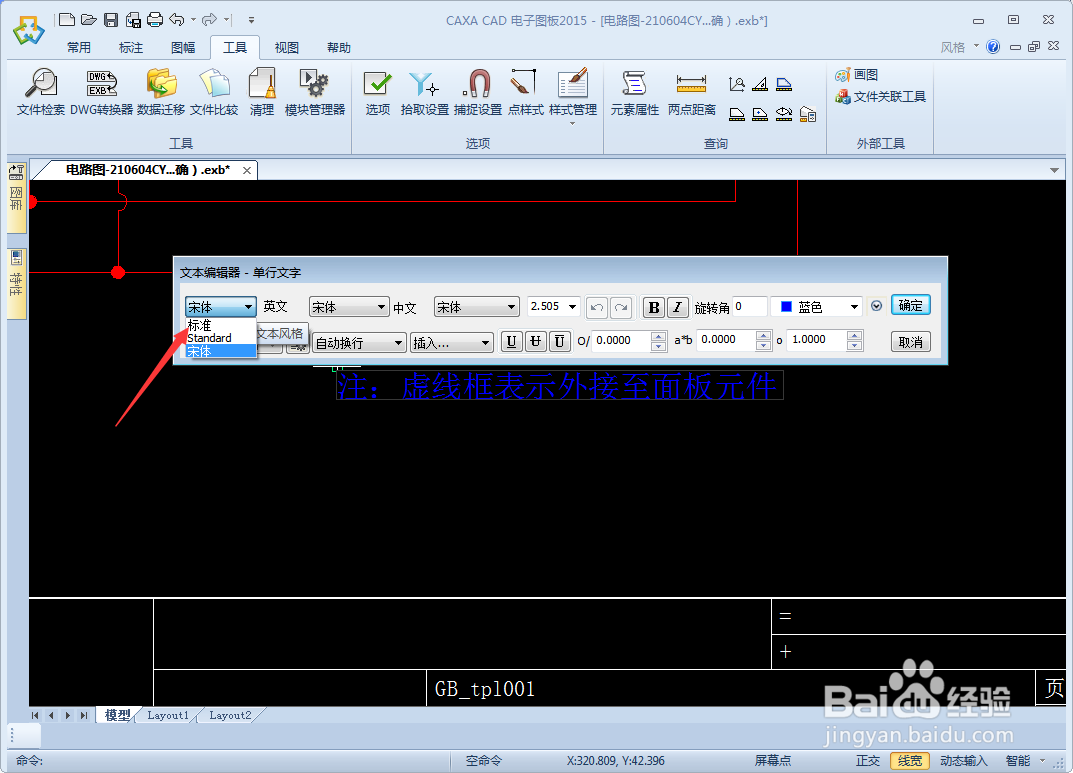The width and height of the screenshot is (1073, 773).
Task: Open 捕捉设置 snap settings
Action: [478, 92]
